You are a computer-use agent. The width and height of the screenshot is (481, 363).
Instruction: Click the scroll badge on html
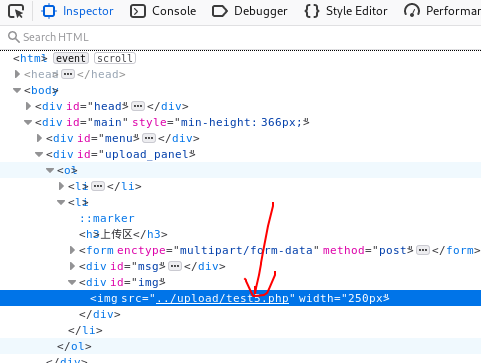click(115, 58)
